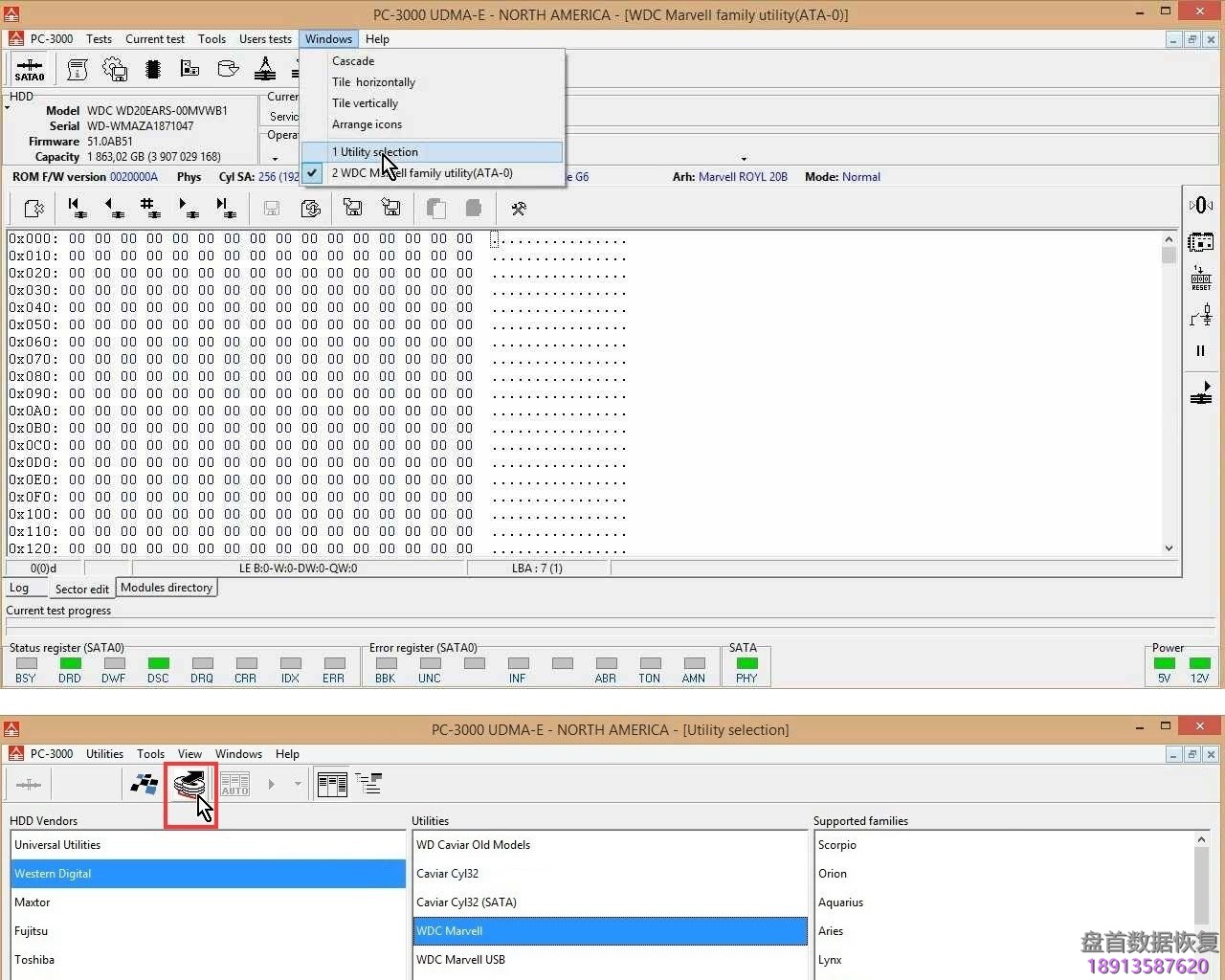The width and height of the screenshot is (1225, 980).
Task: Switch to the Modules directory tab
Action: pyautogui.click(x=167, y=588)
